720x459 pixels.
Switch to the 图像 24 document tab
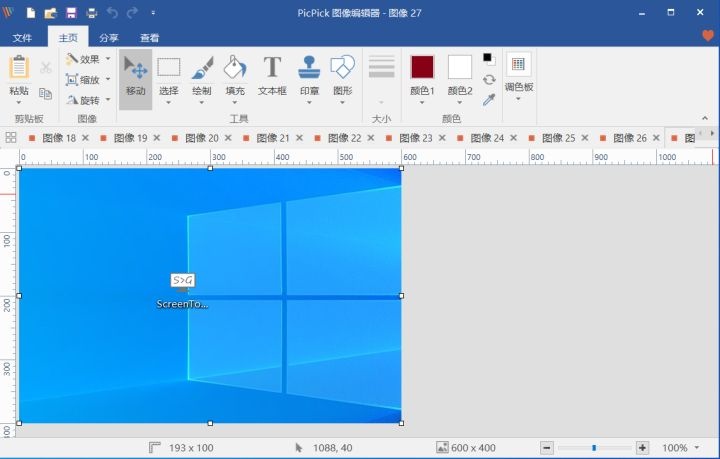[487, 138]
